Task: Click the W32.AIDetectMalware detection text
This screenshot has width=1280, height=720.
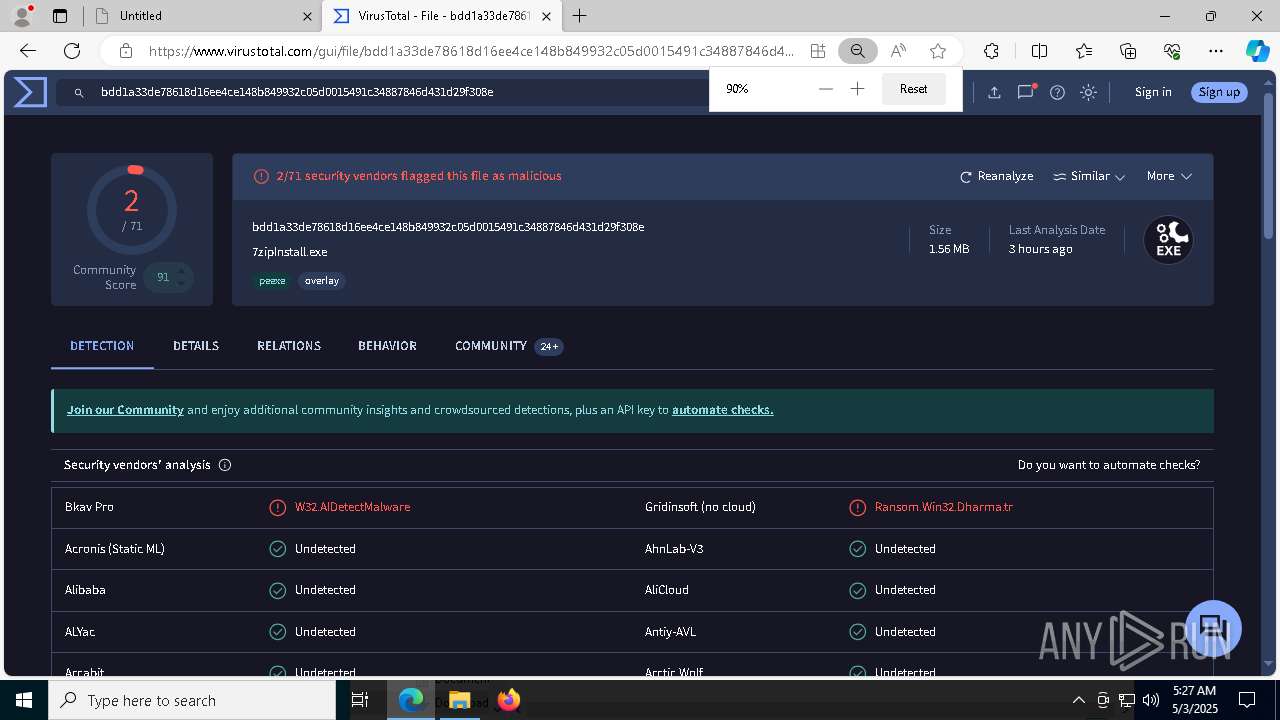Action: pyautogui.click(x=352, y=507)
